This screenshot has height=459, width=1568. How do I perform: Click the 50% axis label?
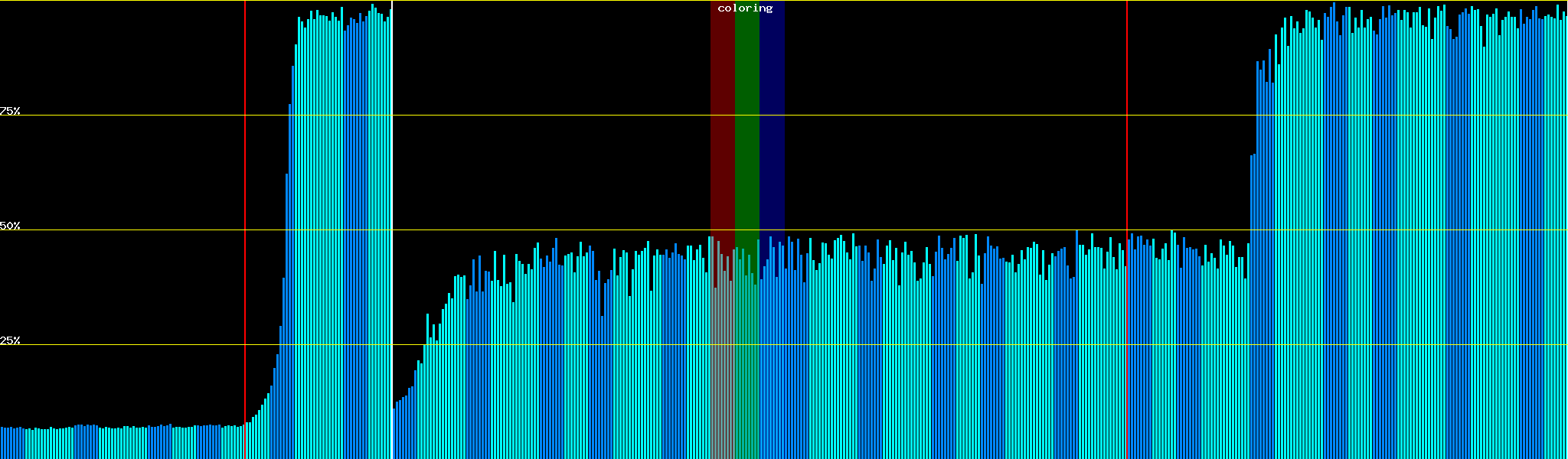11,226
